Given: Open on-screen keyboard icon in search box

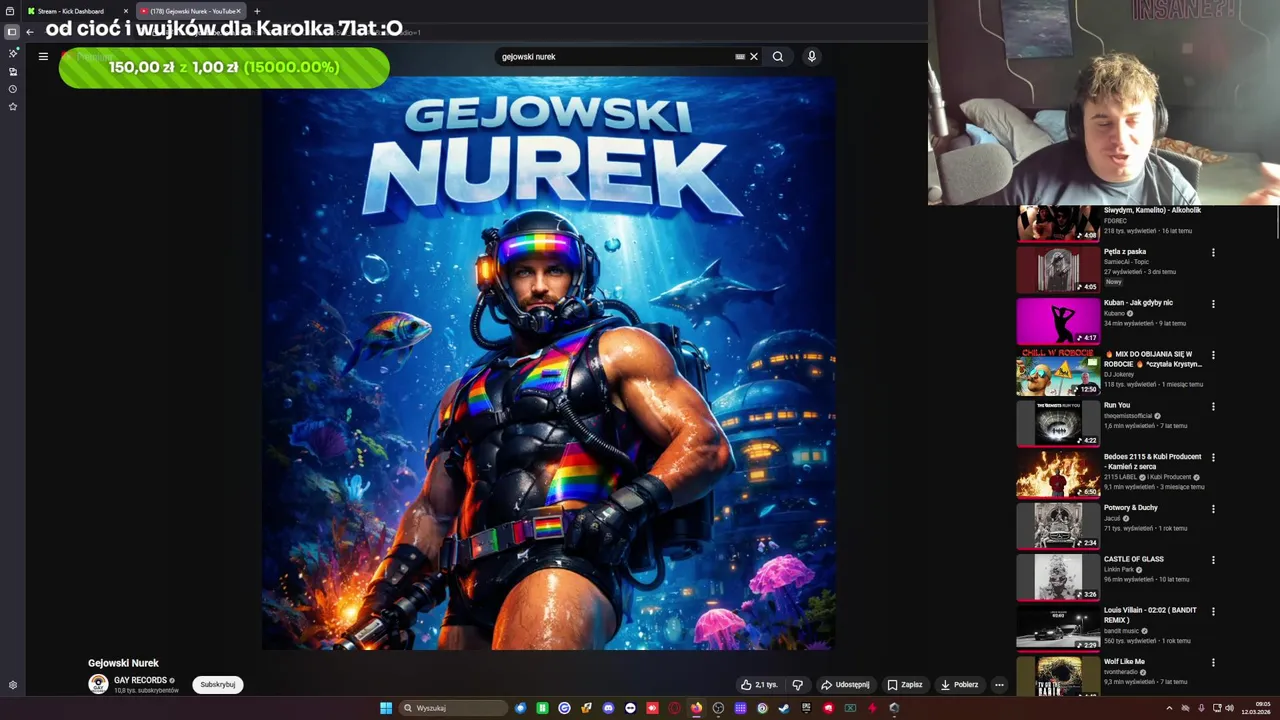Looking at the screenshot, I should coord(740,57).
